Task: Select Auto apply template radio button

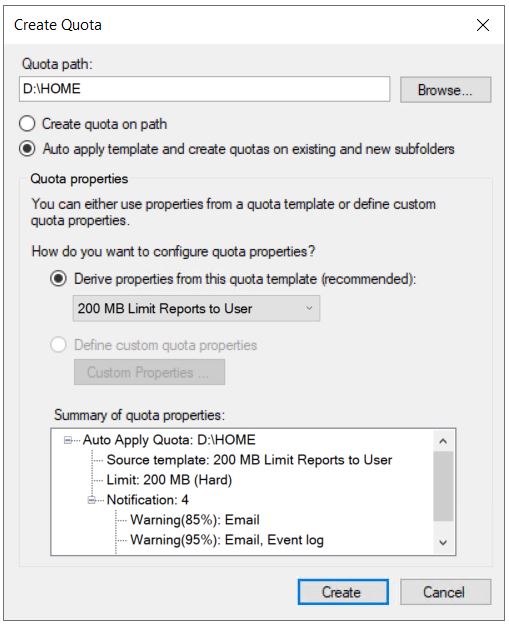Action: tap(28, 149)
